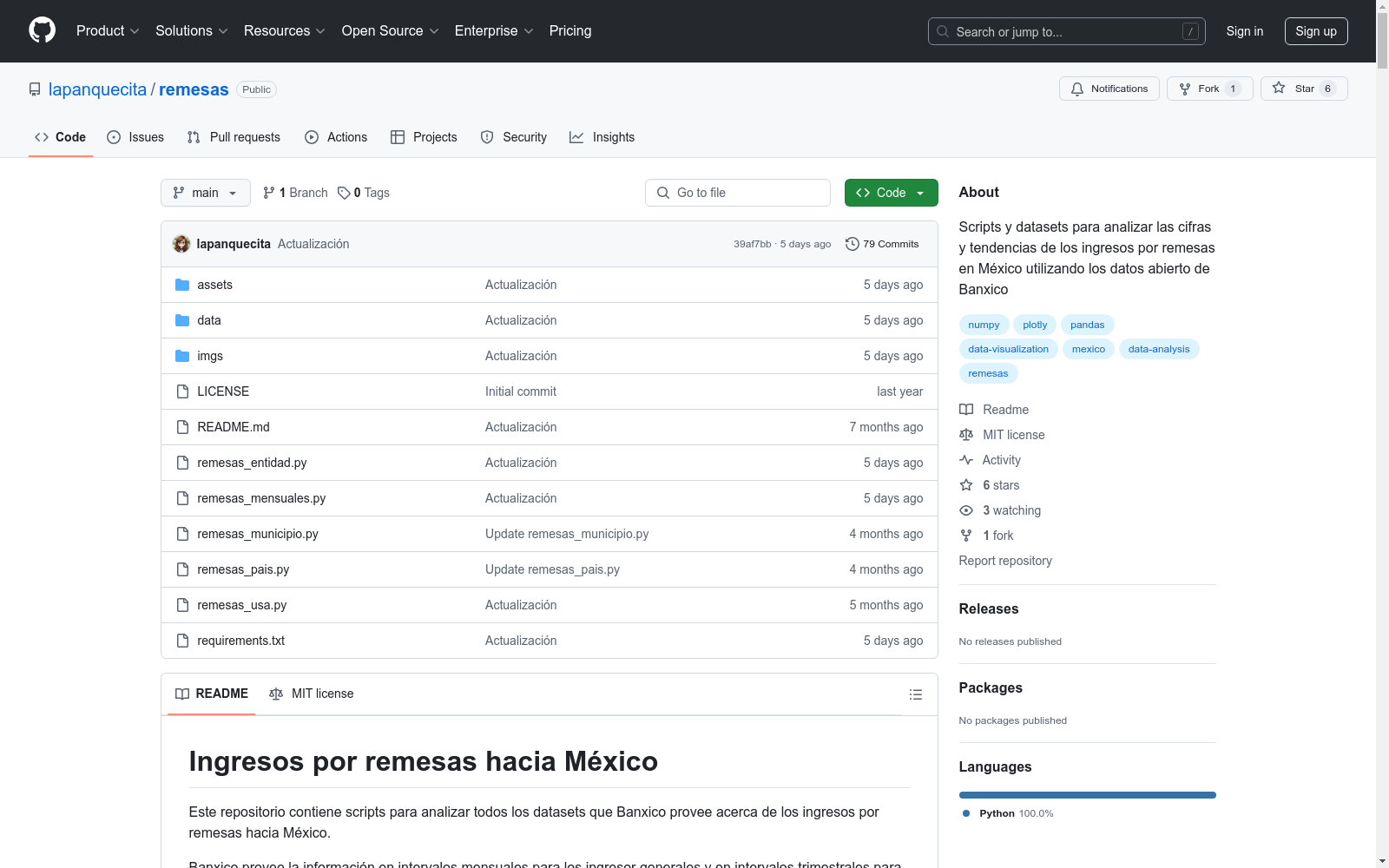Switch to the Insights tab
Screen dimensions: 1389x868
[x=602, y=137]
